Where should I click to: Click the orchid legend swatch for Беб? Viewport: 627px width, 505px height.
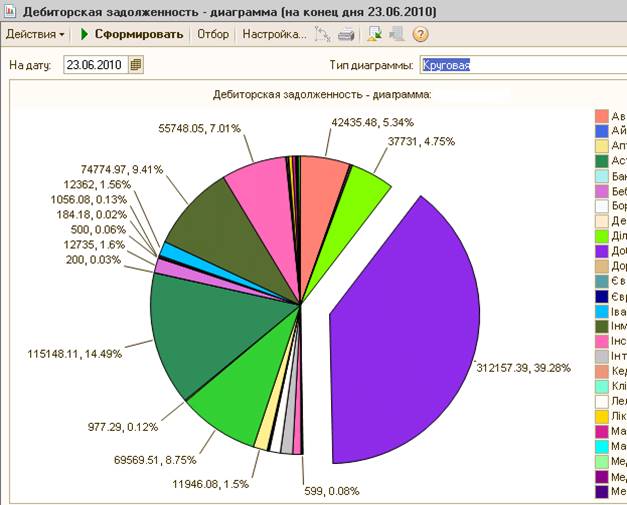click(x=602, y=191)
